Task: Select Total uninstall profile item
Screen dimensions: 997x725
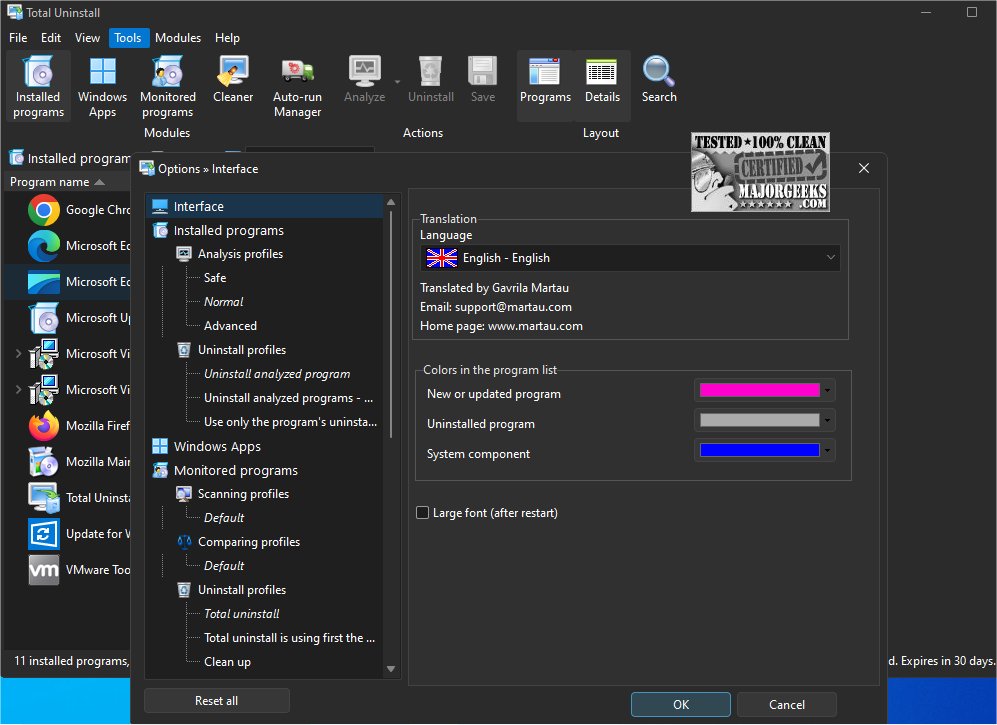Action: [x=242, y=614]
